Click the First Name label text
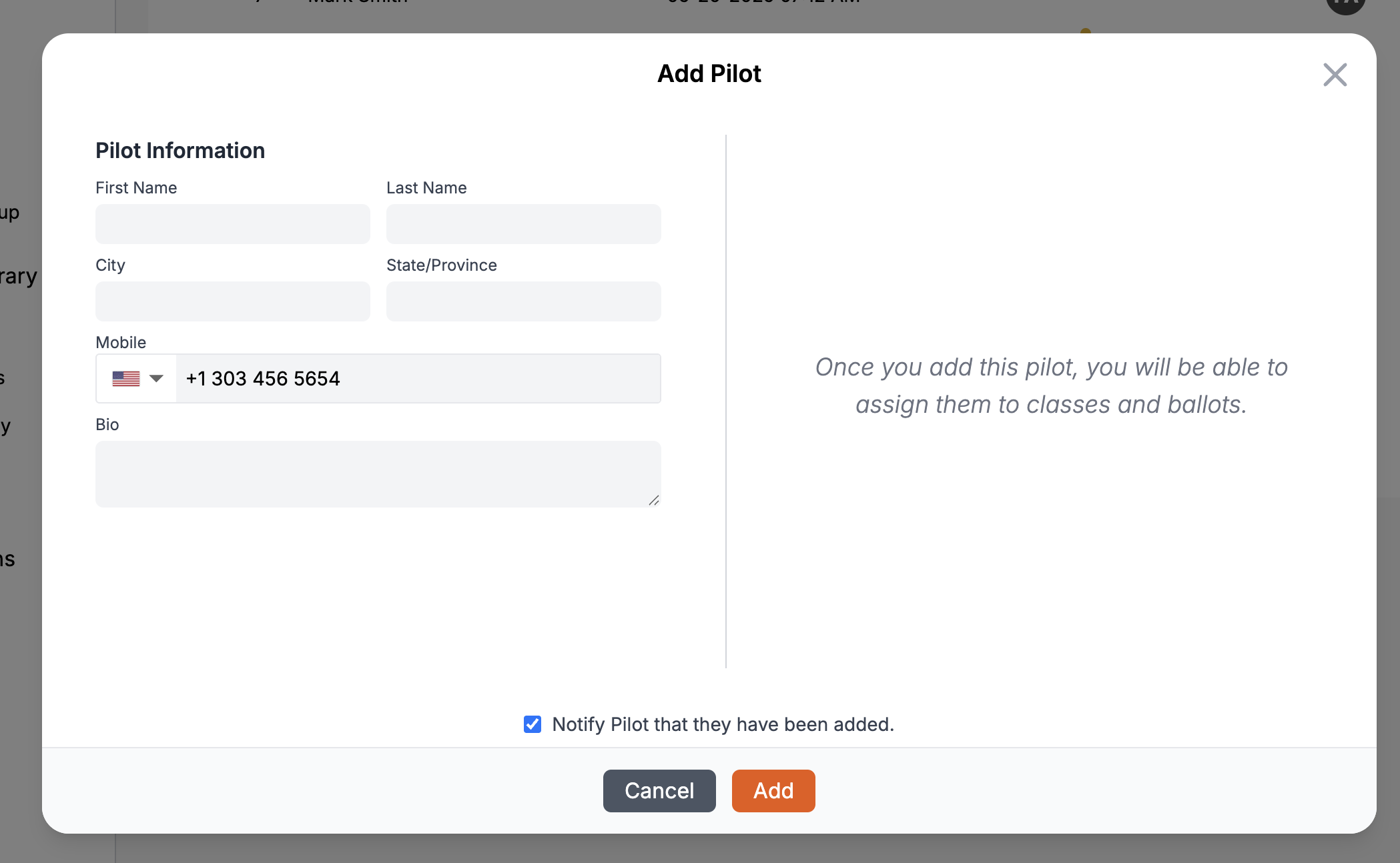This screenshot has width=1400, height=863. (136, 187)
